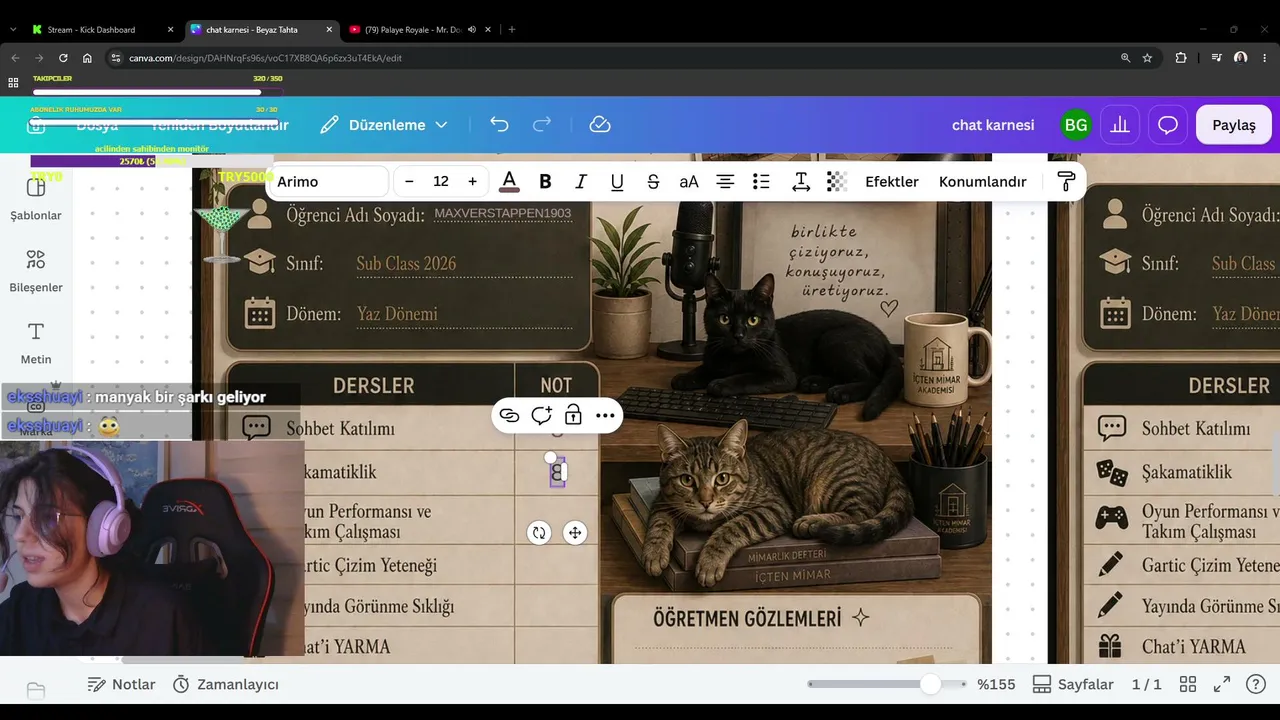The height and width of the screenshot is (720, 1280).
Task: Select the Sub Class 2026 text
Action: click(406, 264)
